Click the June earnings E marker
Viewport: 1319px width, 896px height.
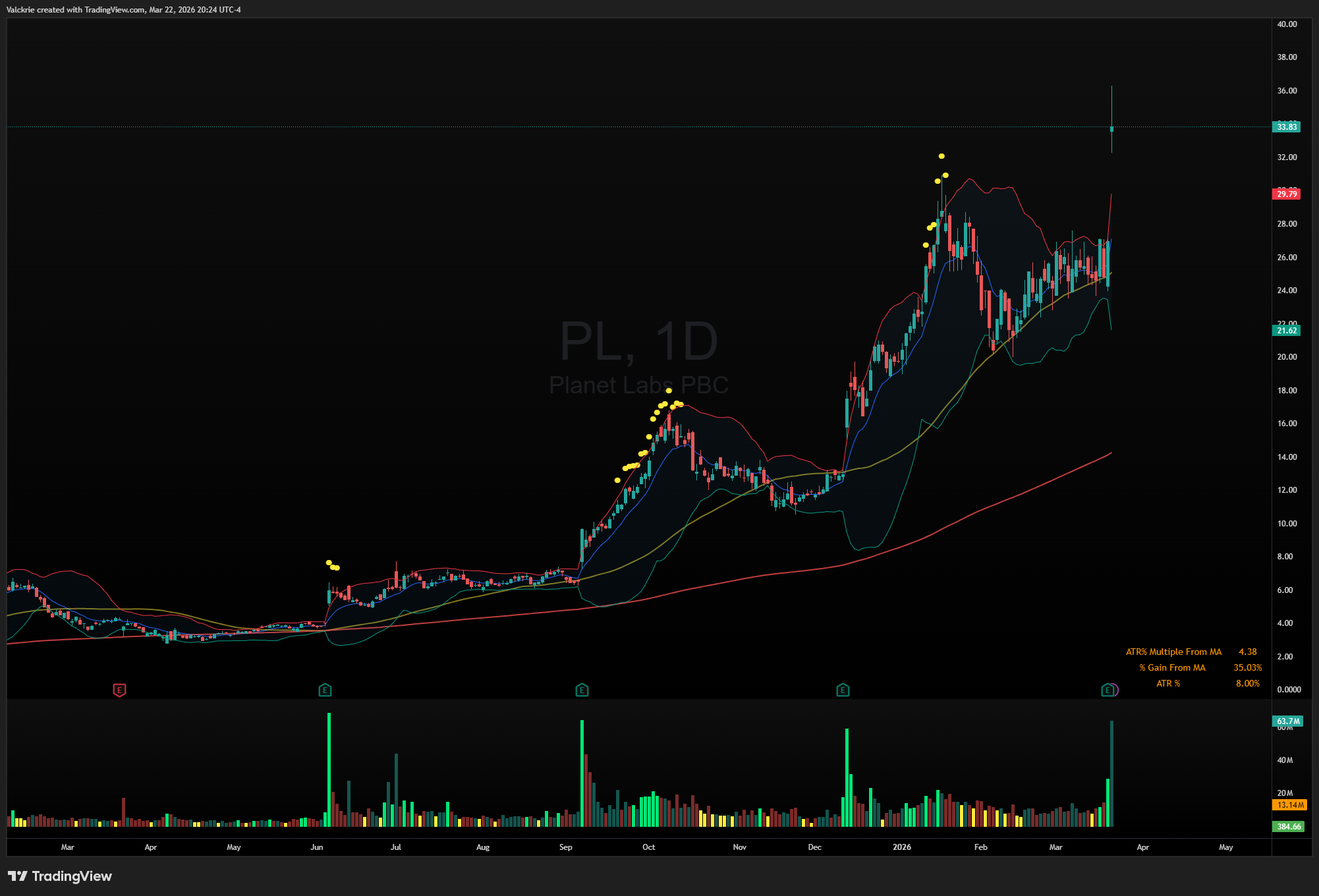[325, 690]
